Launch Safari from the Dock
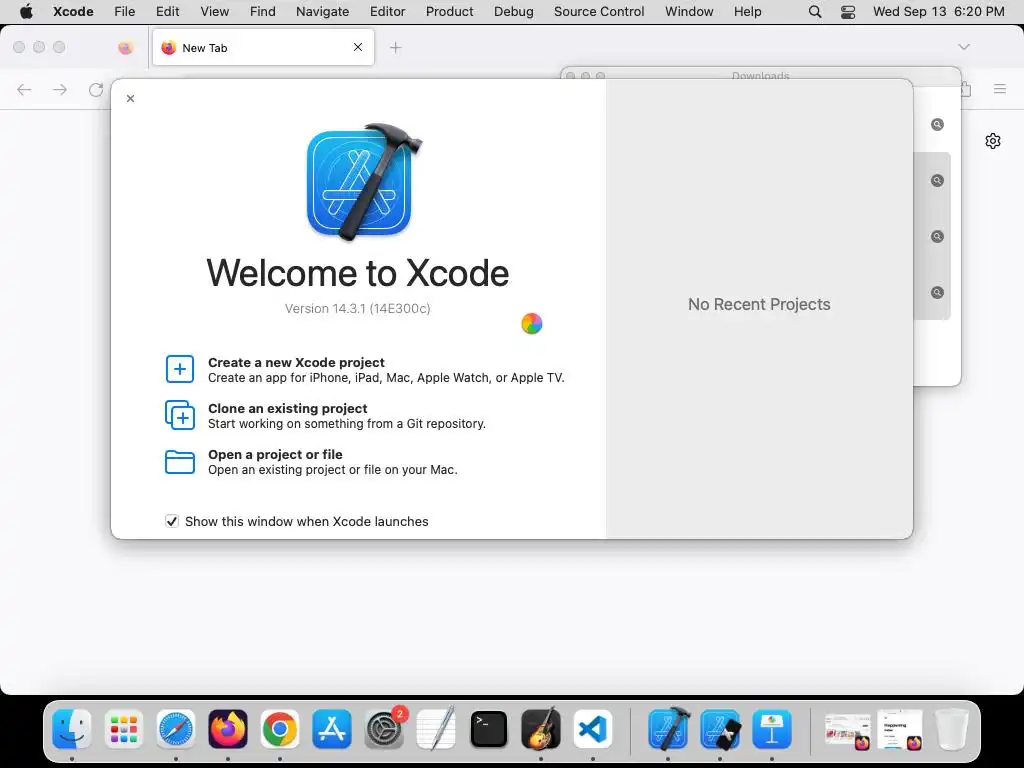Viewport: 1024px width, 768px height. click(x=176, y=729)
